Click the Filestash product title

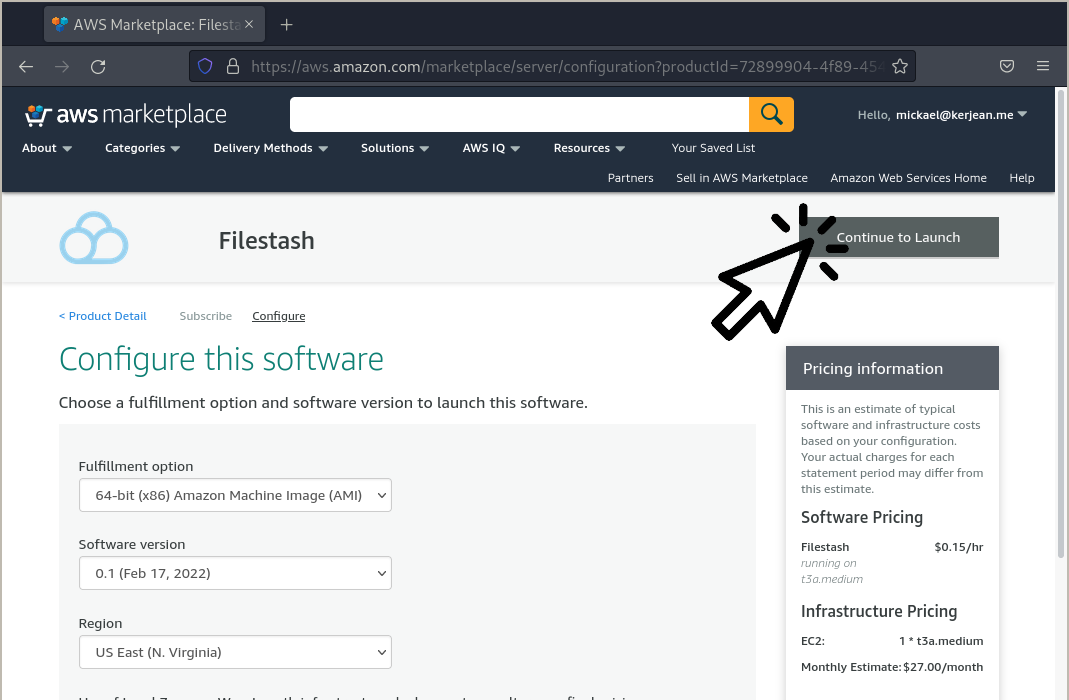(267, 241)
